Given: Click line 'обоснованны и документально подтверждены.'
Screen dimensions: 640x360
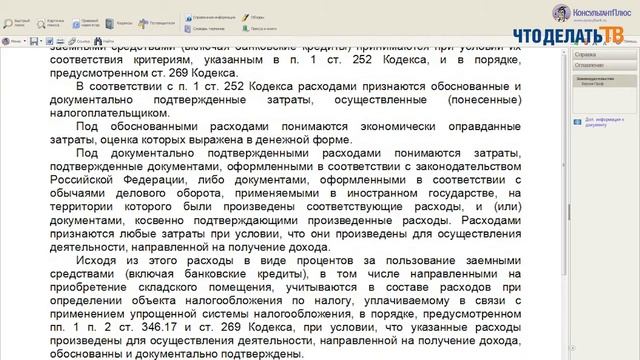Looking at the screenshot, I should [177, 354].
